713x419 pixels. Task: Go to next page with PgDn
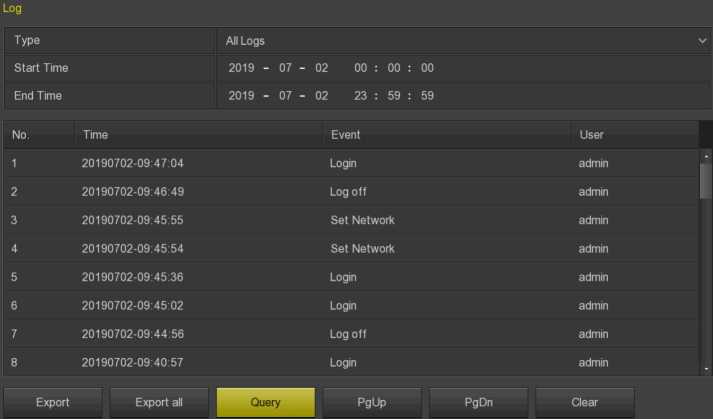tap(478, 402)
